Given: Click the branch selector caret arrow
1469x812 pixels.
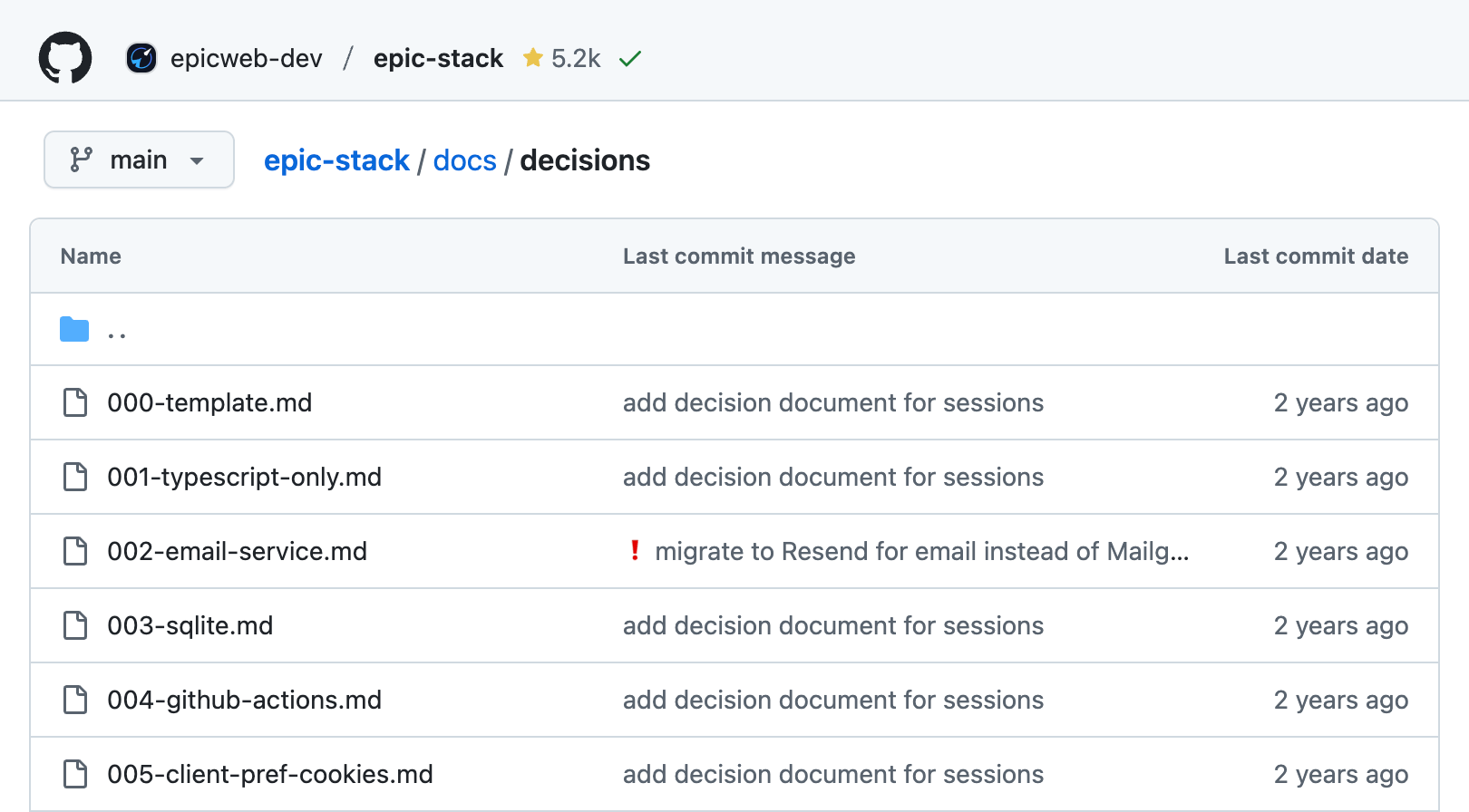Looking at the screenshot, I should (x=197, y=161).
